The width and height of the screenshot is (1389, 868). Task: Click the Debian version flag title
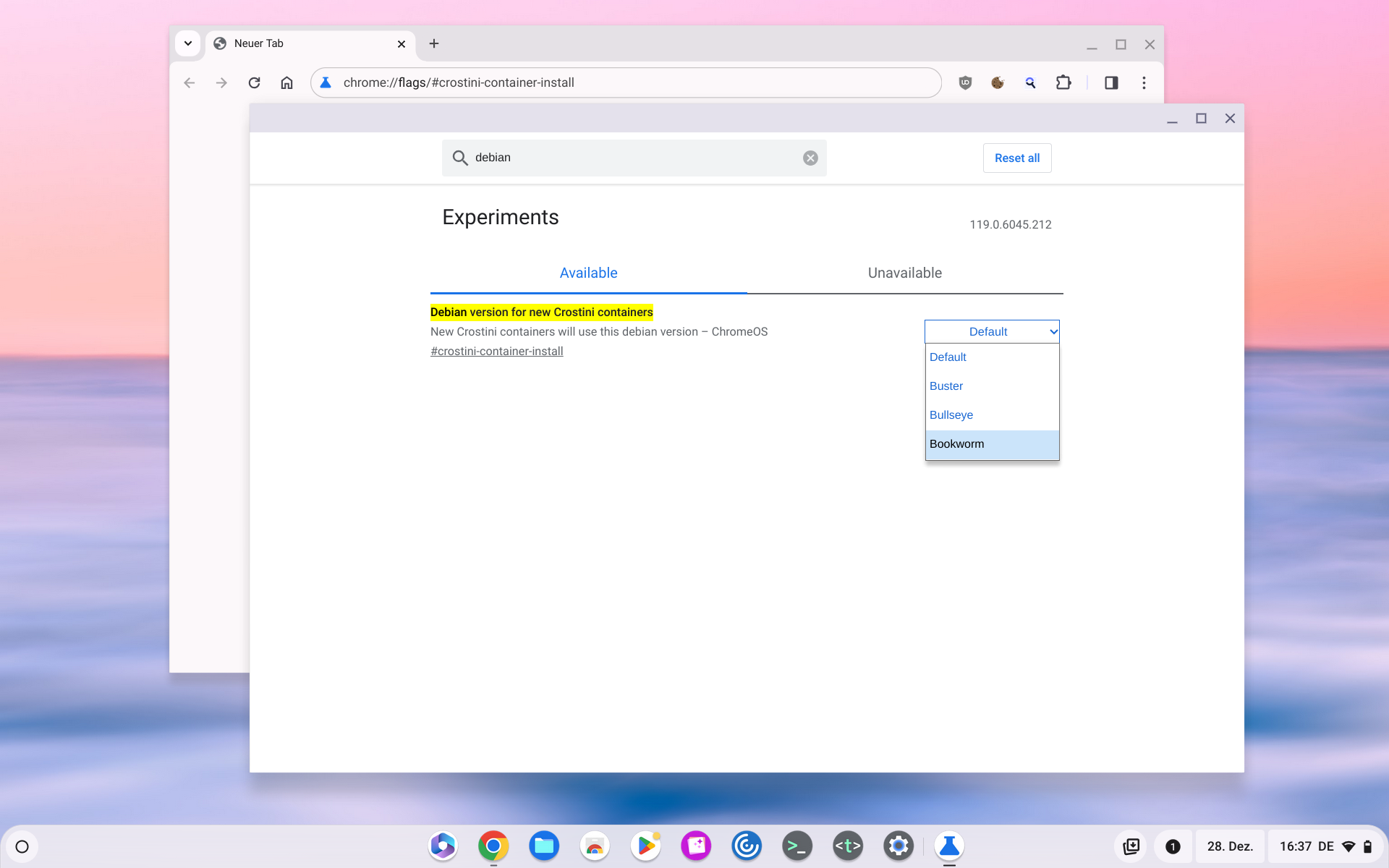[x=541, y=312]
